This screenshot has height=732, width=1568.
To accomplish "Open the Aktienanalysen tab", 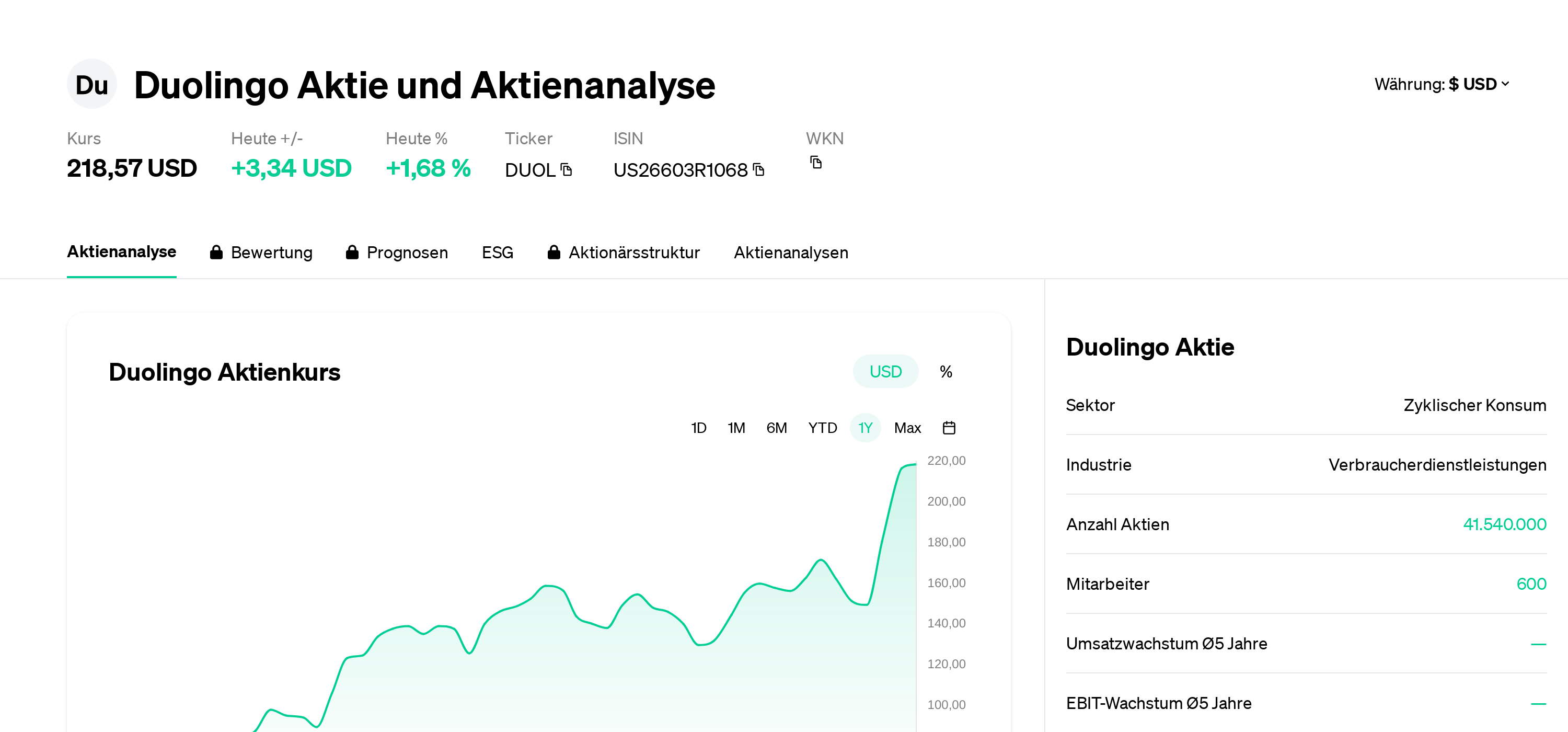I will coord(791,252).
